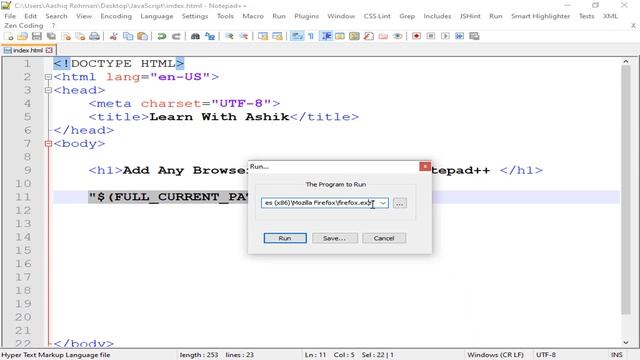Click line number 14 in the margin
Image resolution: width=640 pixels, height=360 pixels.
click(x=23, y=237)
